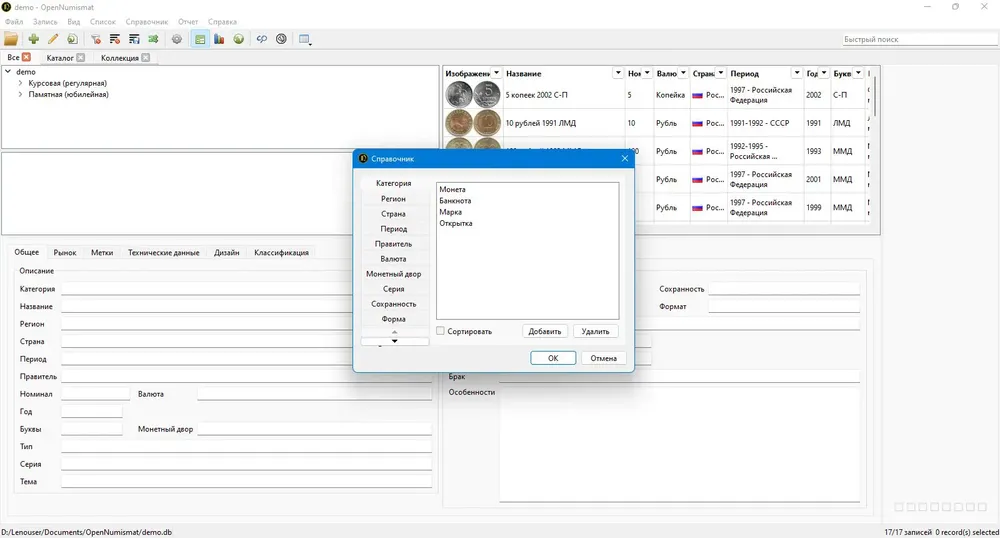Switch to the Технические данные tab
The height and width of the screenshot is (538, 1000).
[x=163, y=252]
